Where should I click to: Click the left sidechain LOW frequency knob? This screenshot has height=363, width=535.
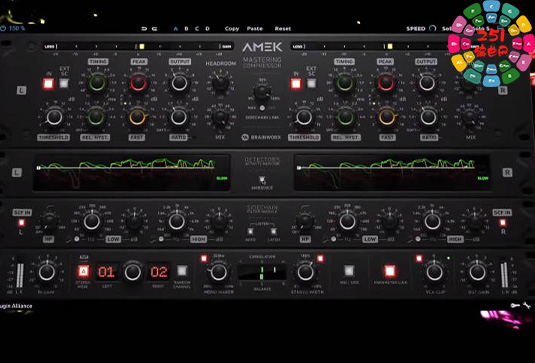coord(92,221)
